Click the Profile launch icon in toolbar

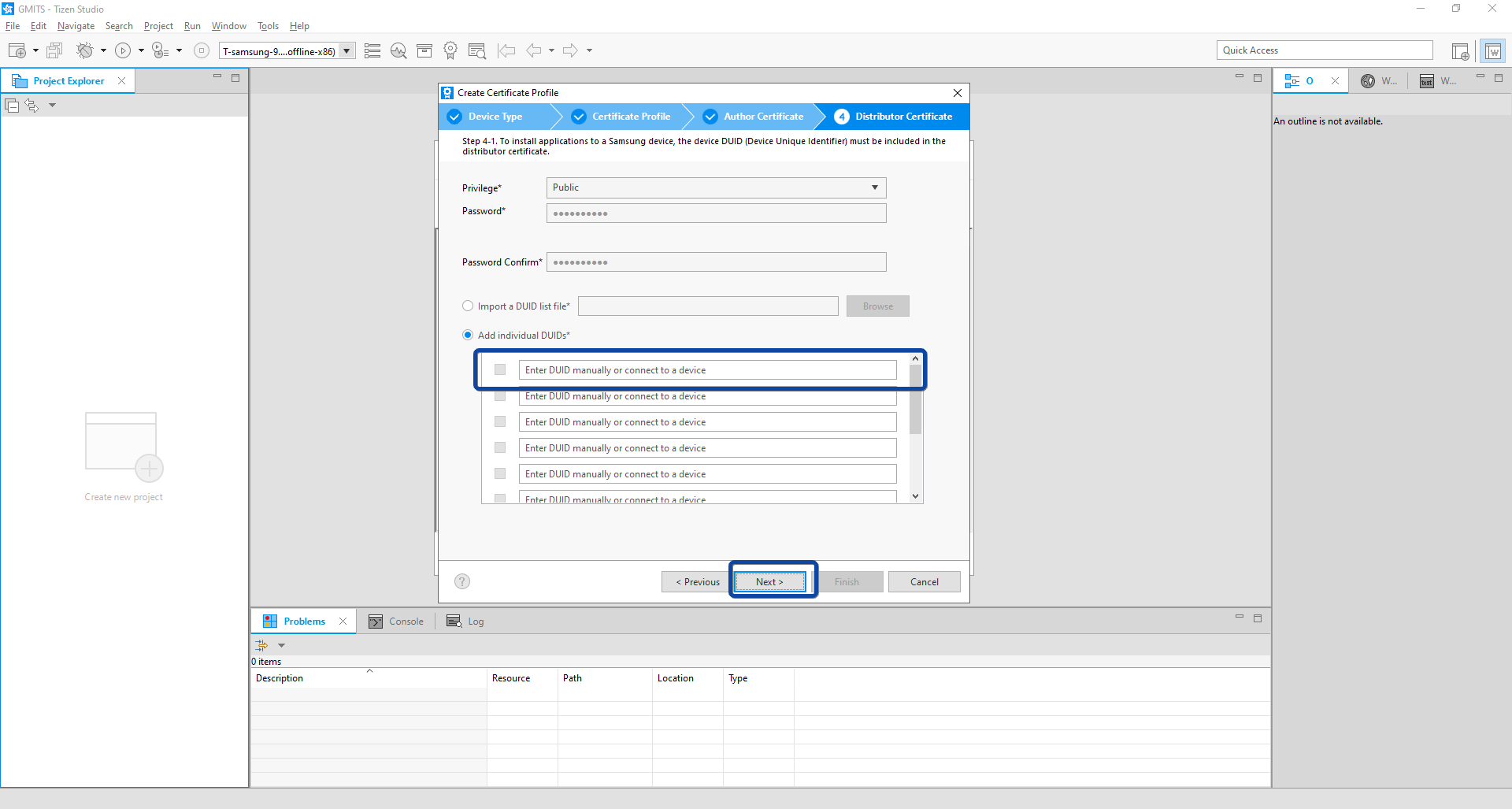160,50
